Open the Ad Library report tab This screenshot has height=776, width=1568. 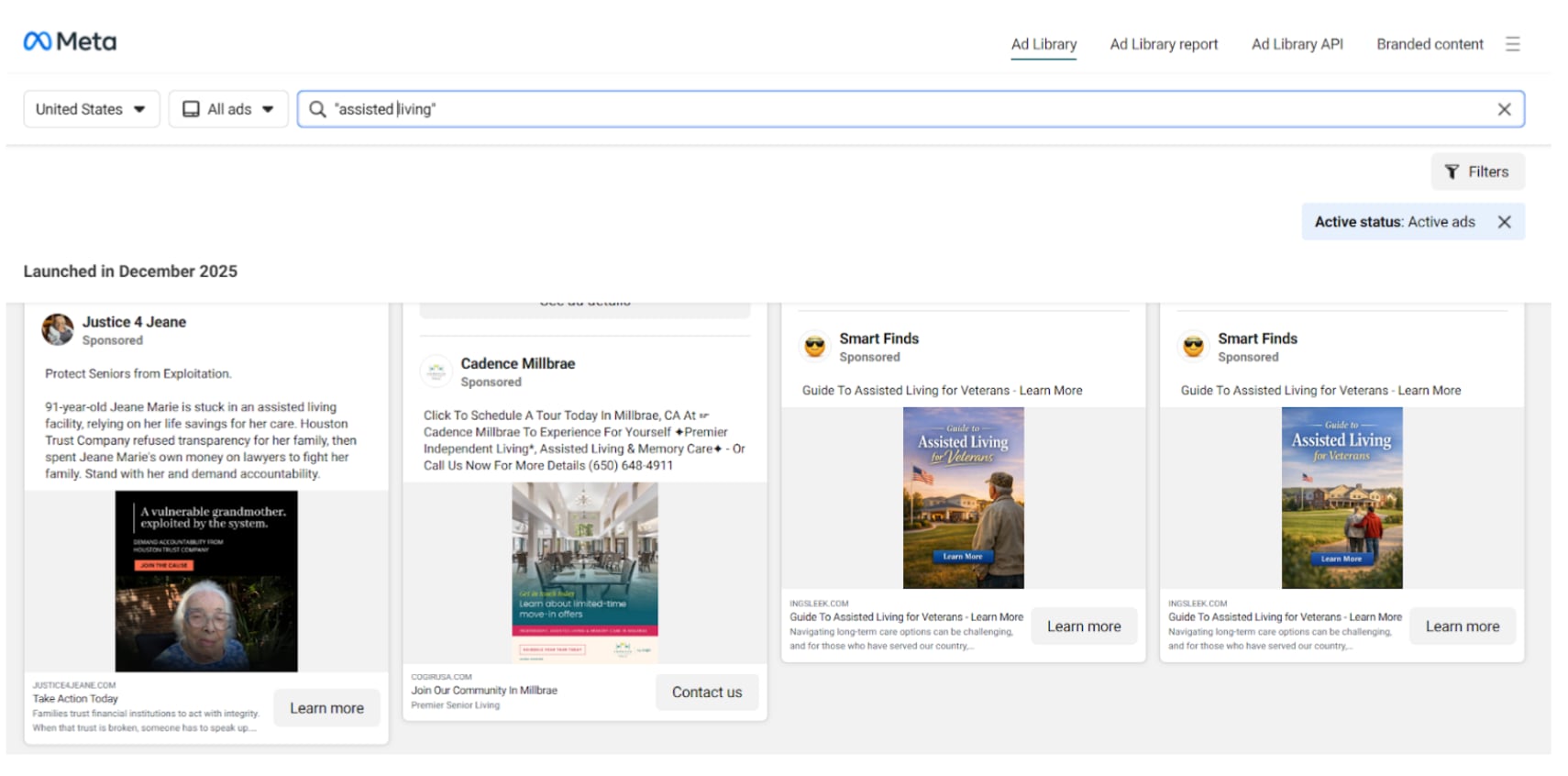pyautogui.click(x=1164, y=44)
